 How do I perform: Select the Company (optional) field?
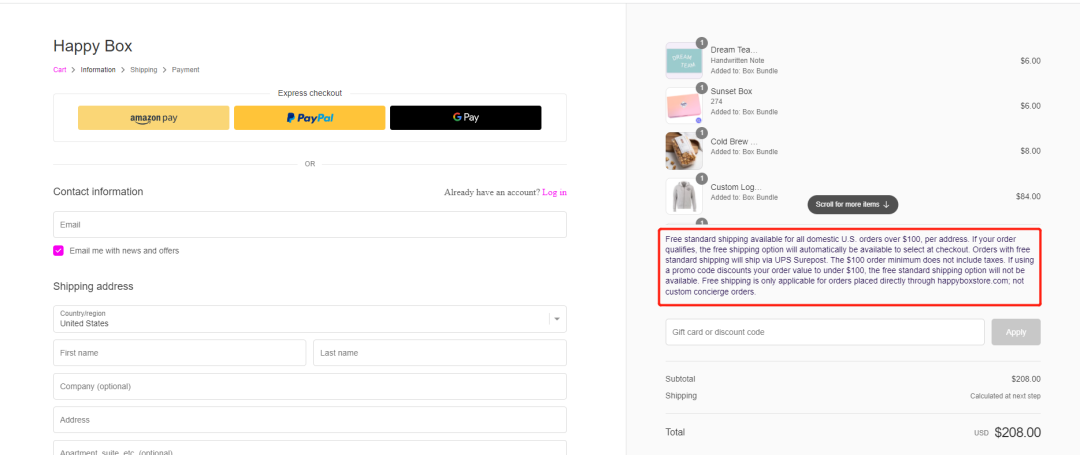309,386
